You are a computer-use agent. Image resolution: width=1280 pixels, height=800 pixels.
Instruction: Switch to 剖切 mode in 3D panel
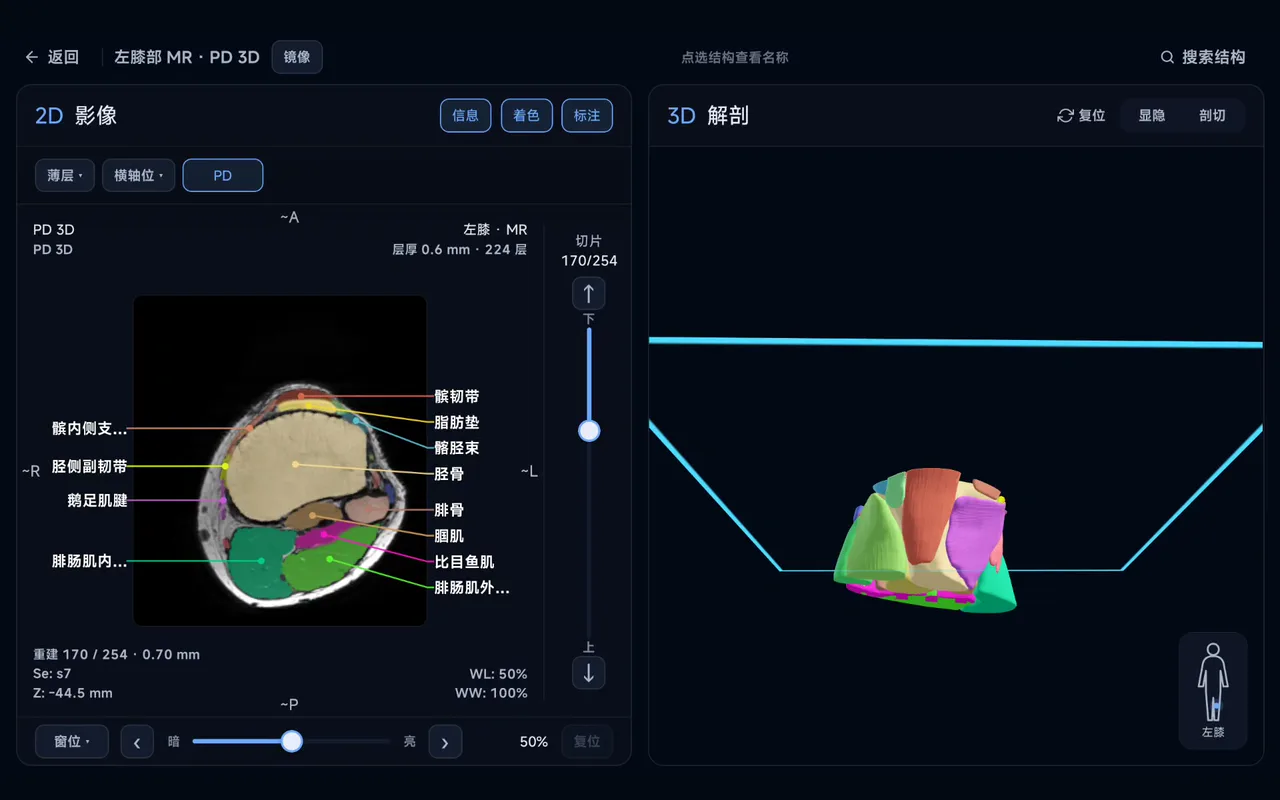[x=1213, y=115]
